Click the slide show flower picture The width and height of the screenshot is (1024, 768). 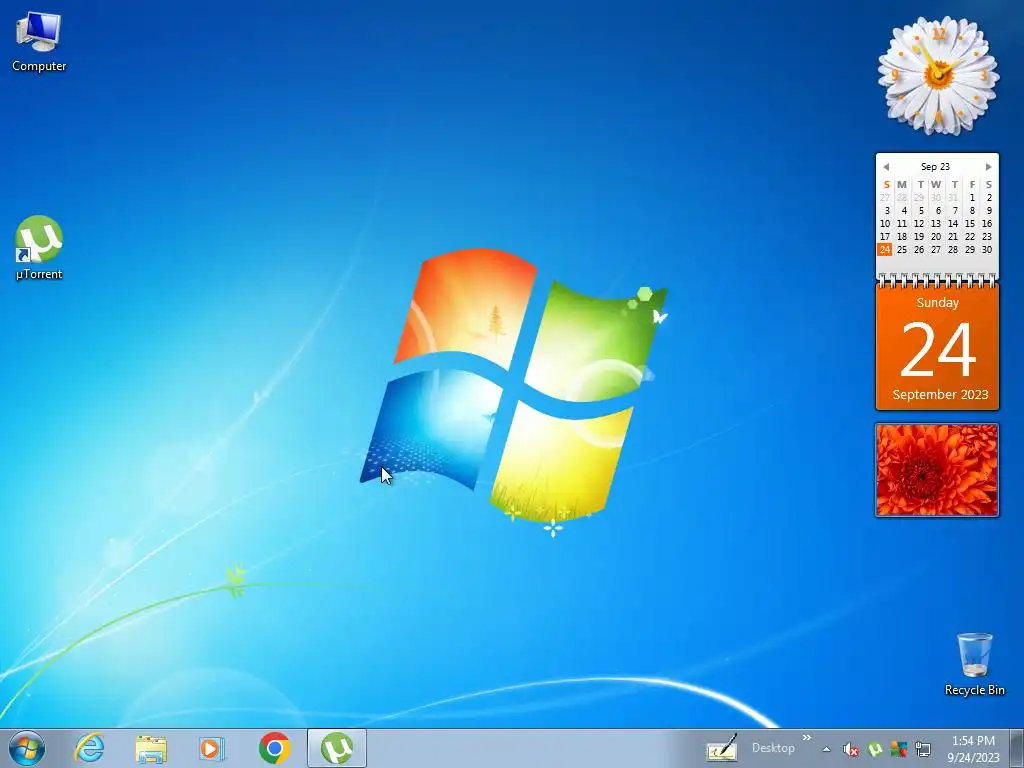(936, 470)
